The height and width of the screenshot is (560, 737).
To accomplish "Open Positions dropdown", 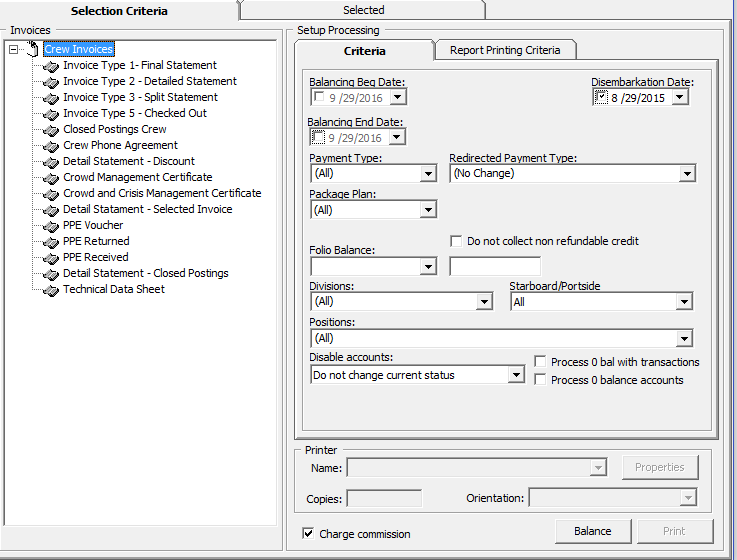I will (684, 338).
